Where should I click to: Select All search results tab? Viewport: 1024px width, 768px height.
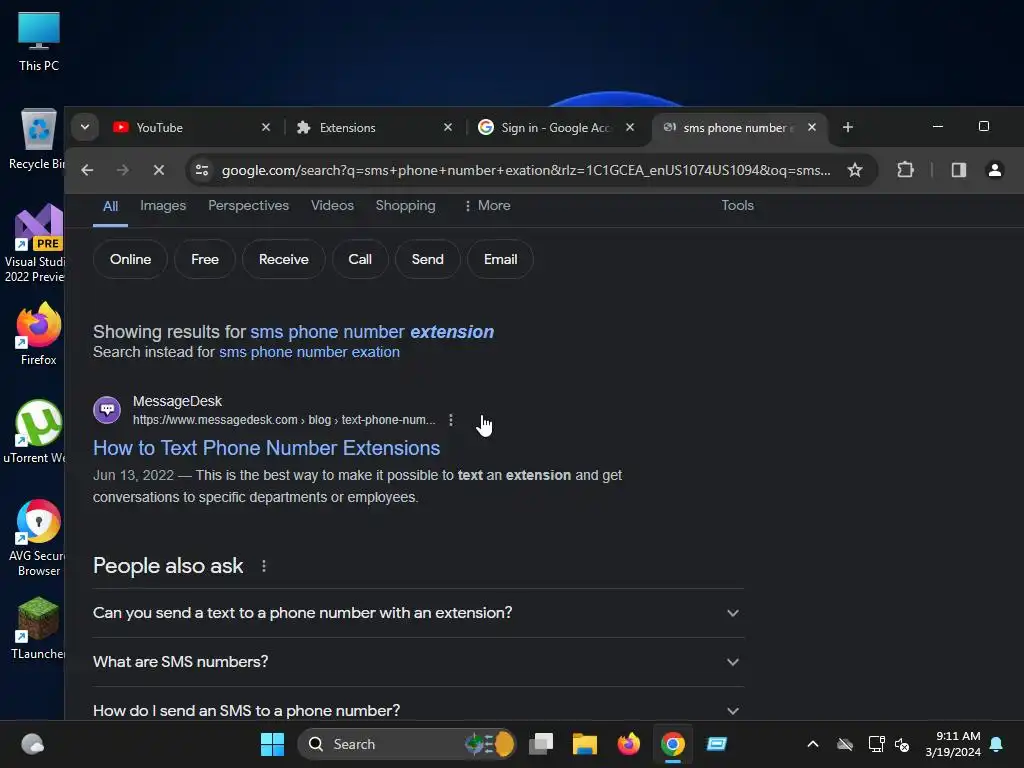[x=110, y=206]
